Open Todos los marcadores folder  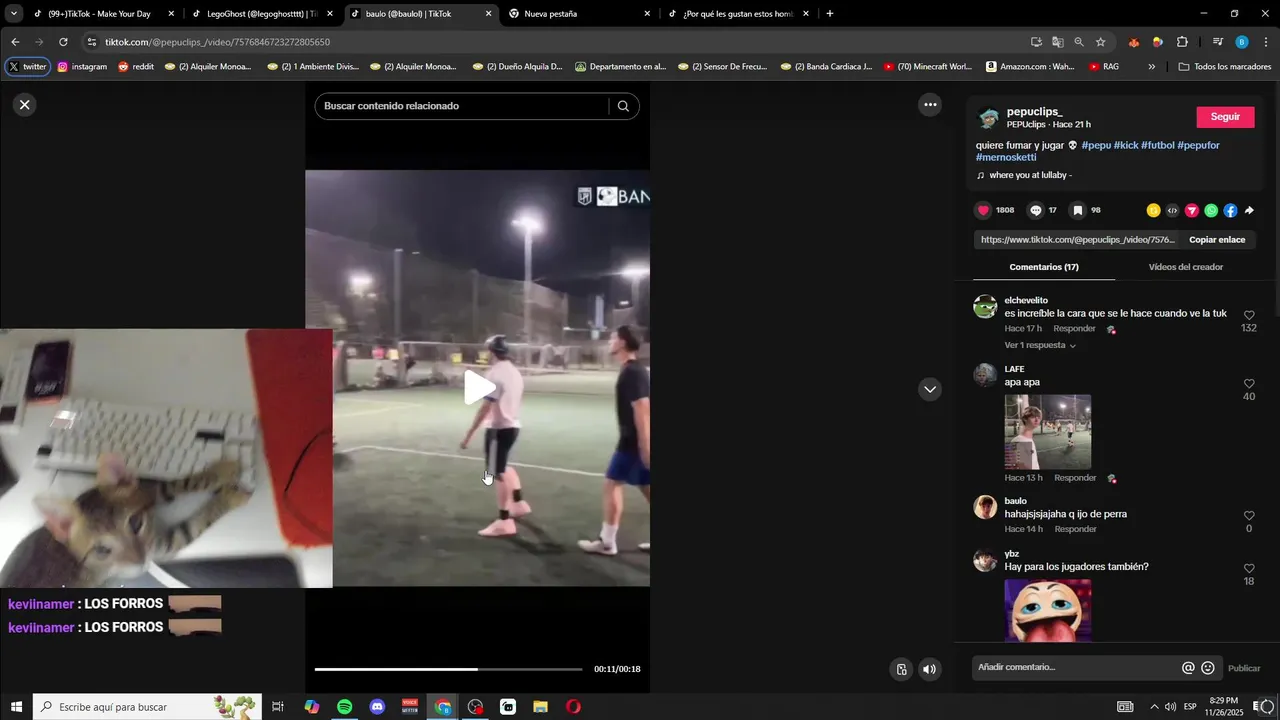(x=1225, y=67)
